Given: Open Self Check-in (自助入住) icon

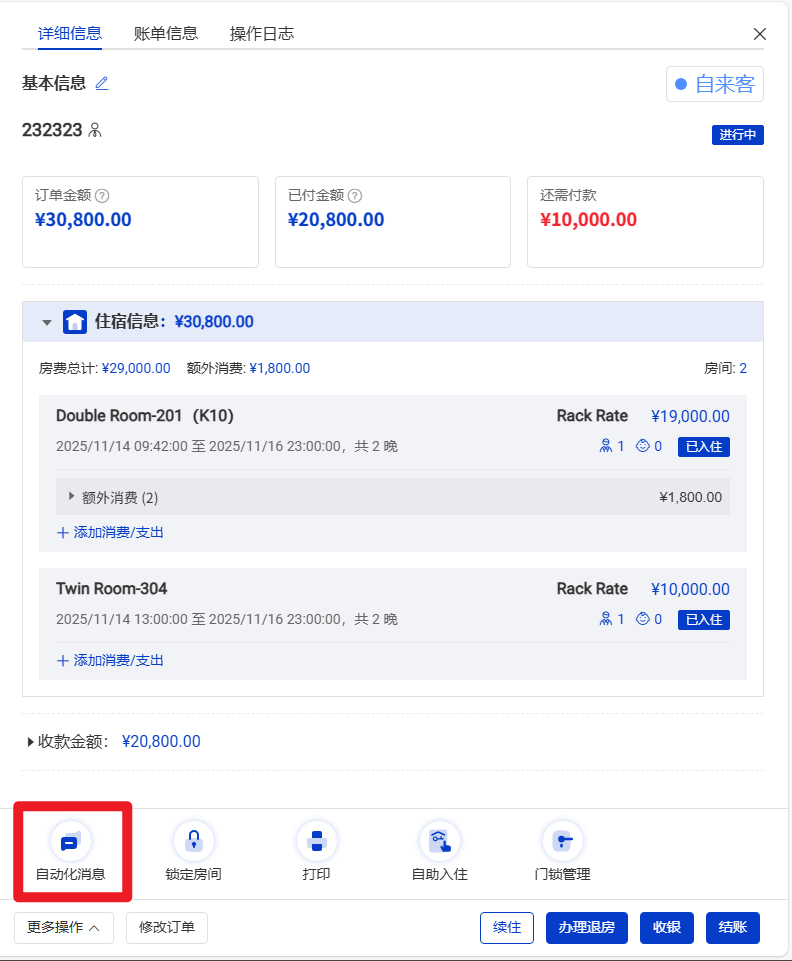Looking at the screenshot, I should [x=439, y=842].
